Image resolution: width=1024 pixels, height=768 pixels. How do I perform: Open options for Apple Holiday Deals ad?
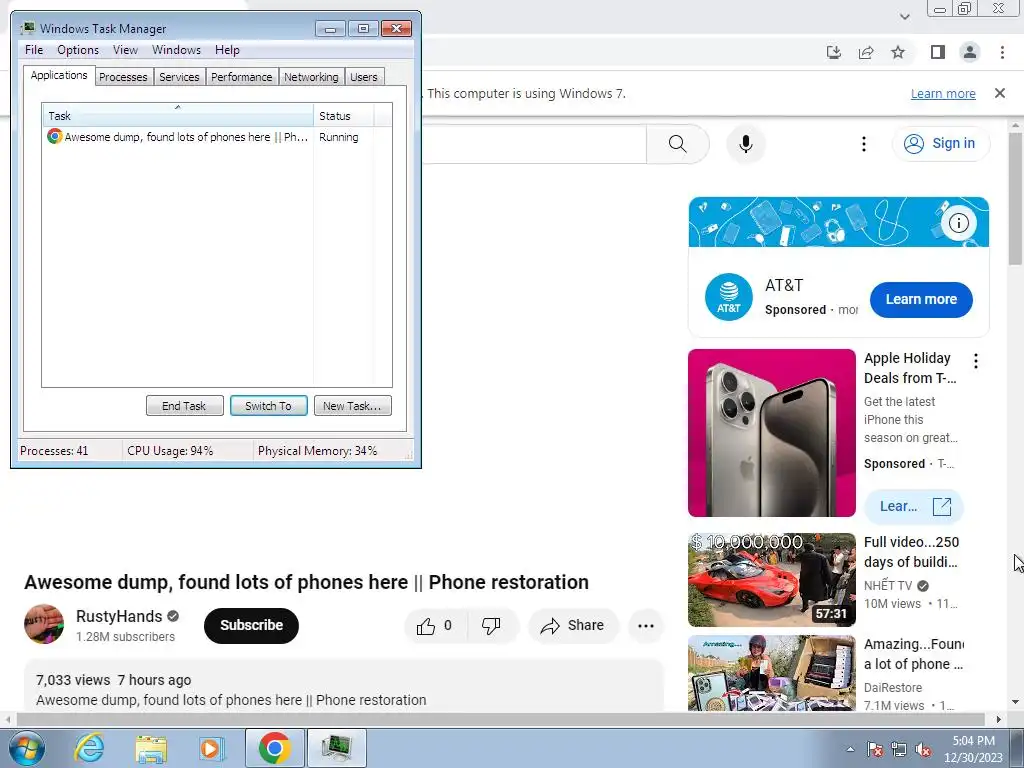976,361
